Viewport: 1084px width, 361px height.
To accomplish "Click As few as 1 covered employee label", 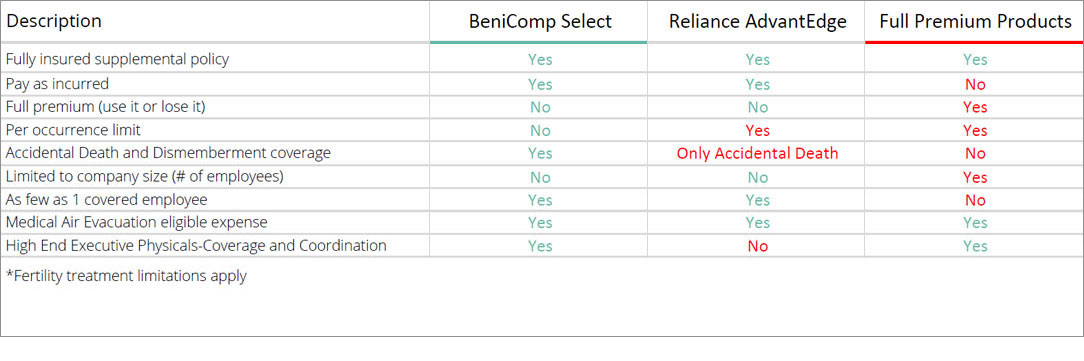I will 106,200.
